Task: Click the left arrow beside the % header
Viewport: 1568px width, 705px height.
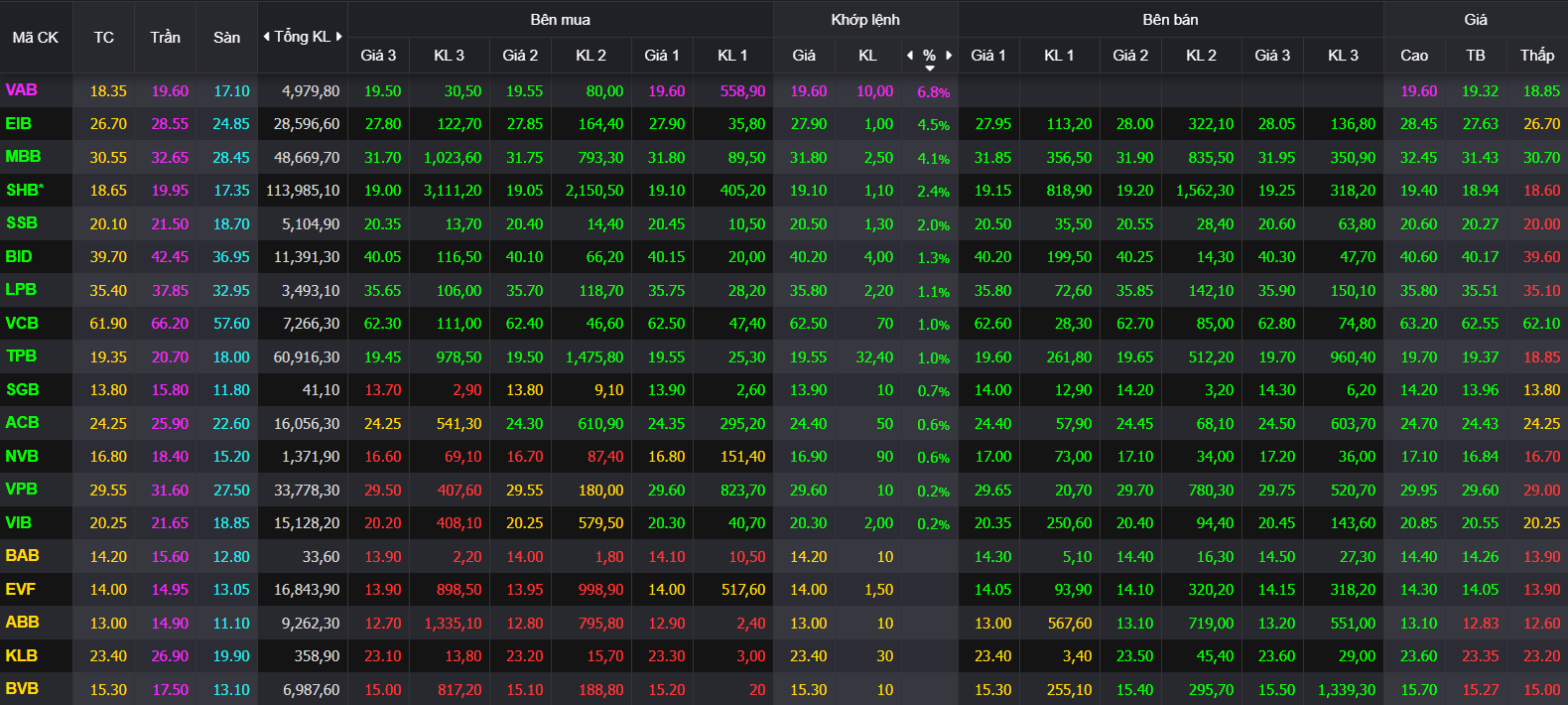Action: [910, 56]
